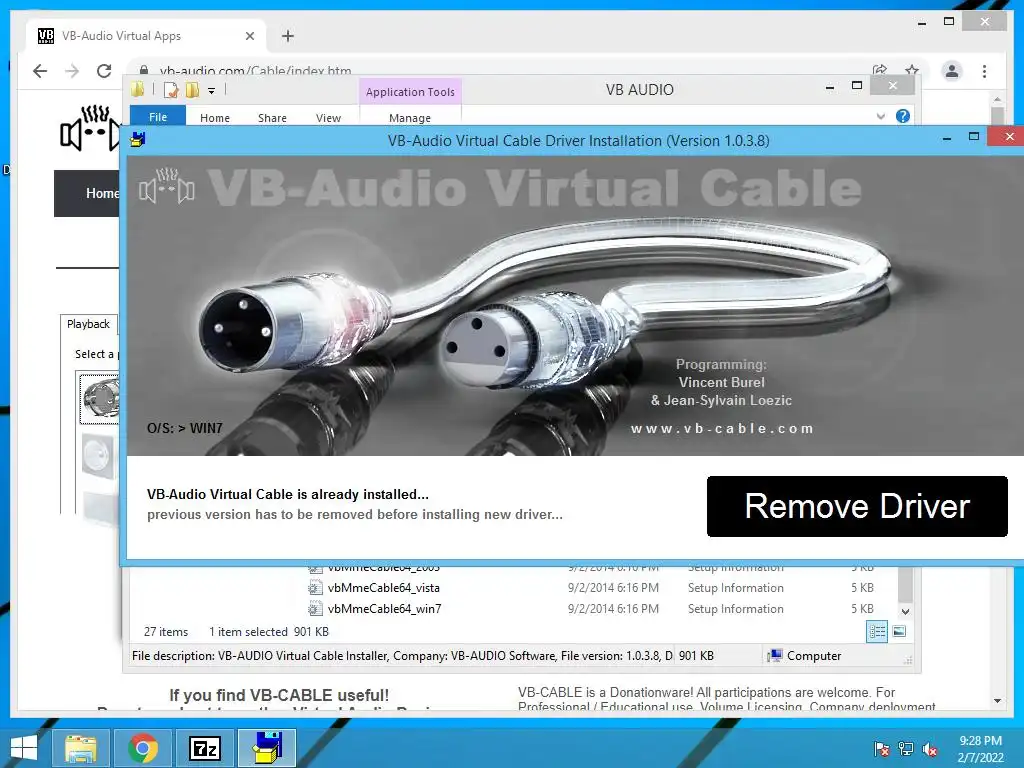Click the installer icon in dialog title bar

(x=137, y=139)
